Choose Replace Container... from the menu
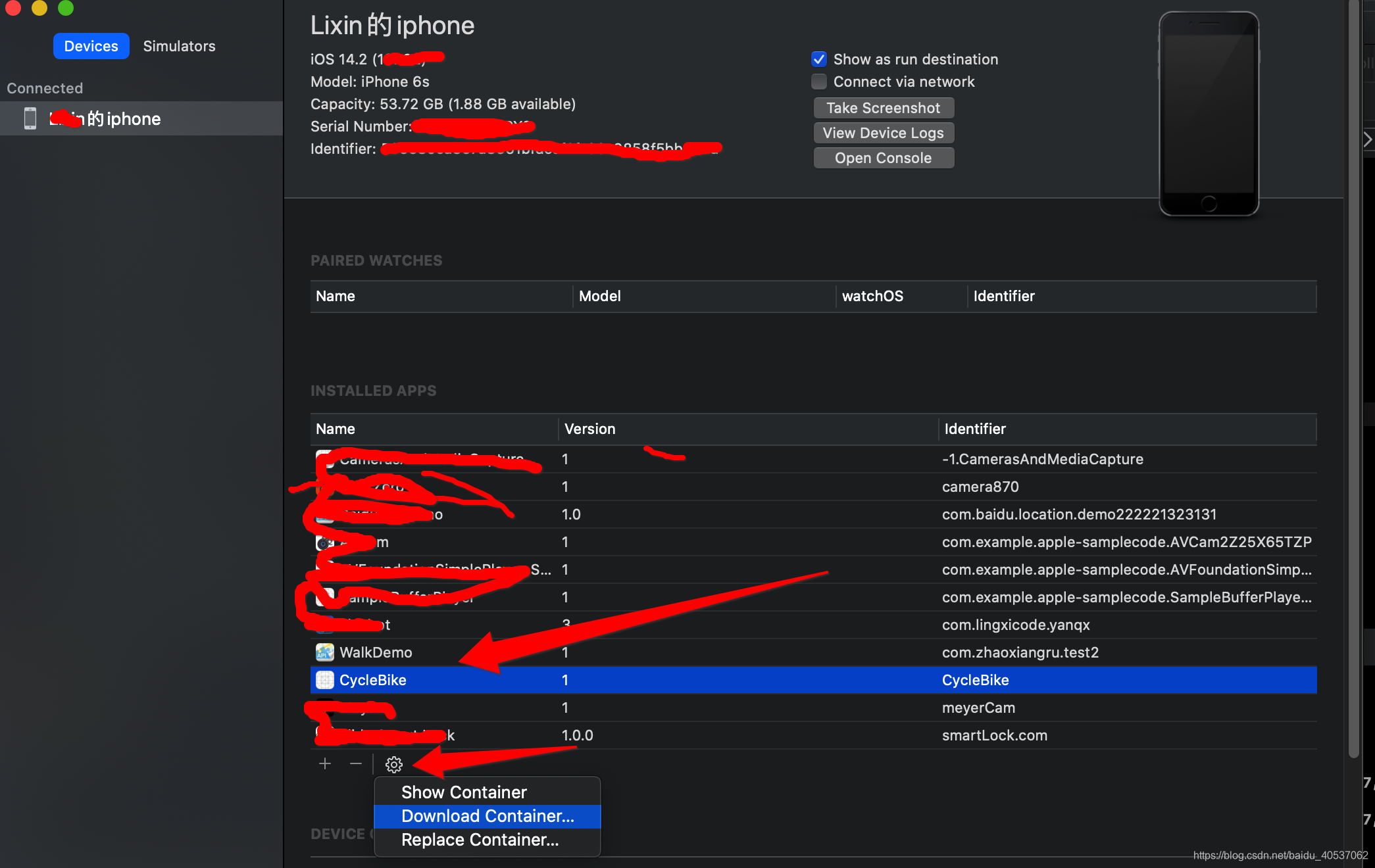 (488, 840)
